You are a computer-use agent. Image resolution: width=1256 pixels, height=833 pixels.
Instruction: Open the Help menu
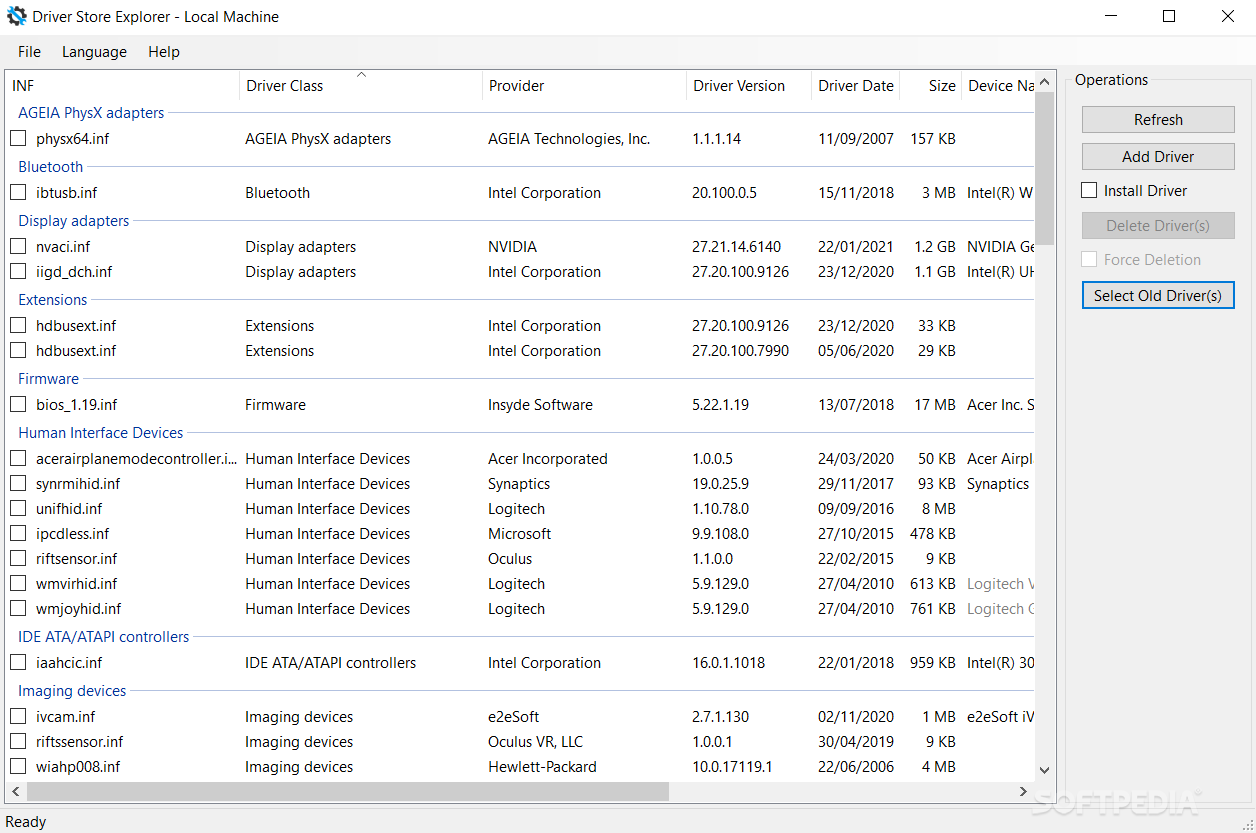pyautogui.click(x=164, y=52)
